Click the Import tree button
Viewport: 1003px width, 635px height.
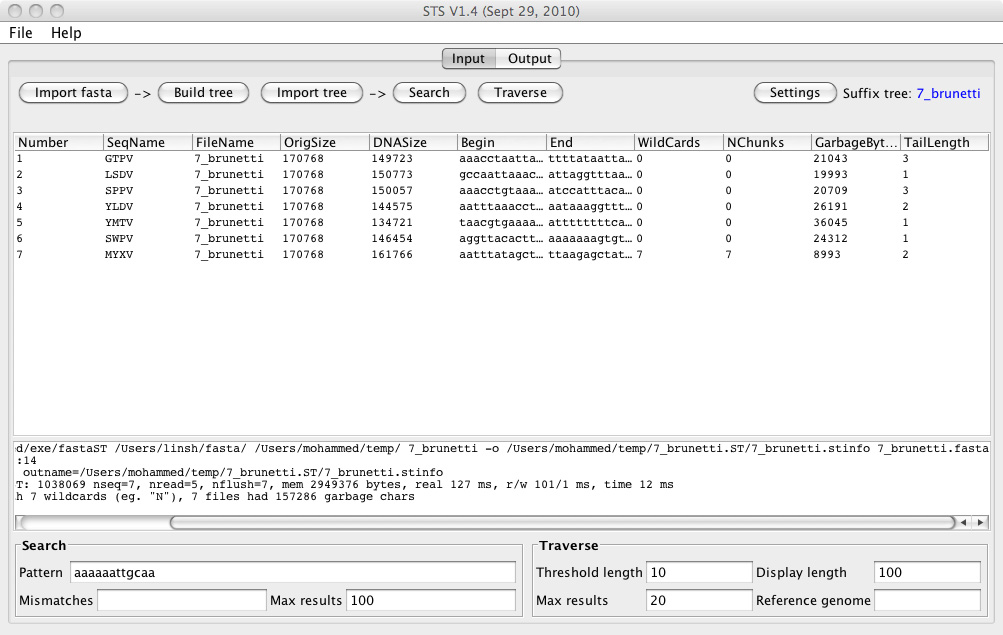pyautogui.click(x=312, y=93)
